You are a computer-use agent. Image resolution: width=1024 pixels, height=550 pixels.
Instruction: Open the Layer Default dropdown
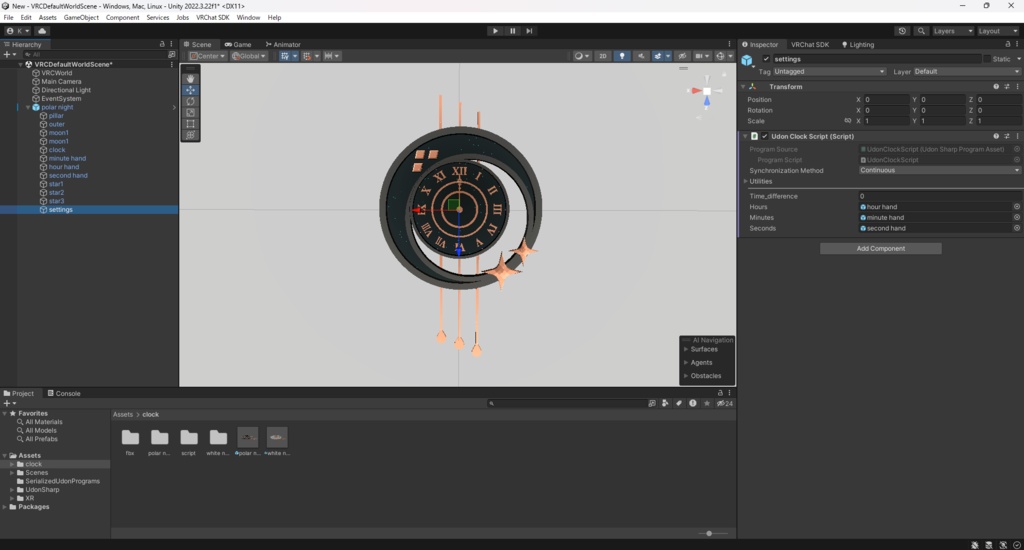pyautogui.click(x=966, y=72)
